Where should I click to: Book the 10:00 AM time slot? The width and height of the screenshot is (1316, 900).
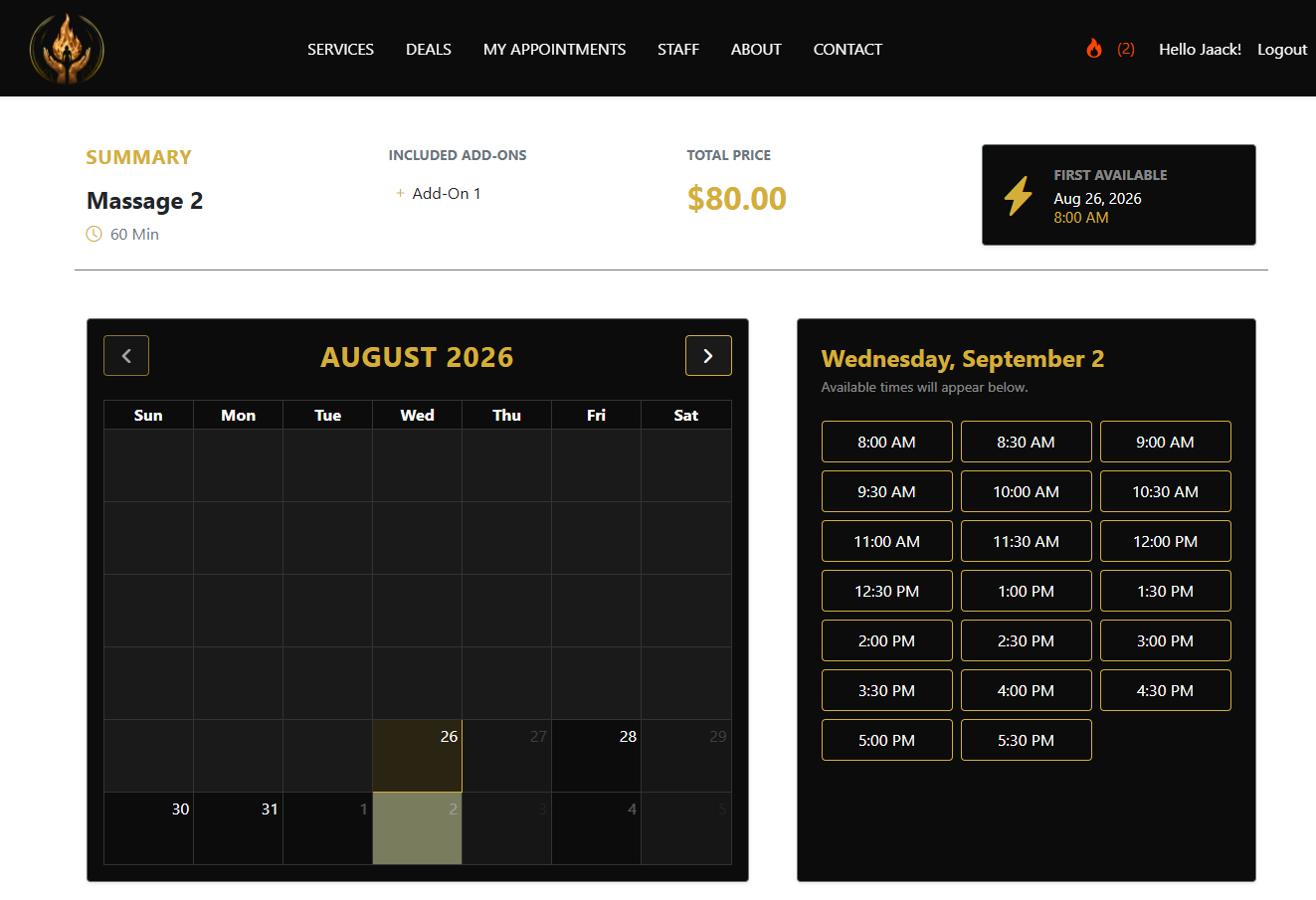(x=1027, y=491)
